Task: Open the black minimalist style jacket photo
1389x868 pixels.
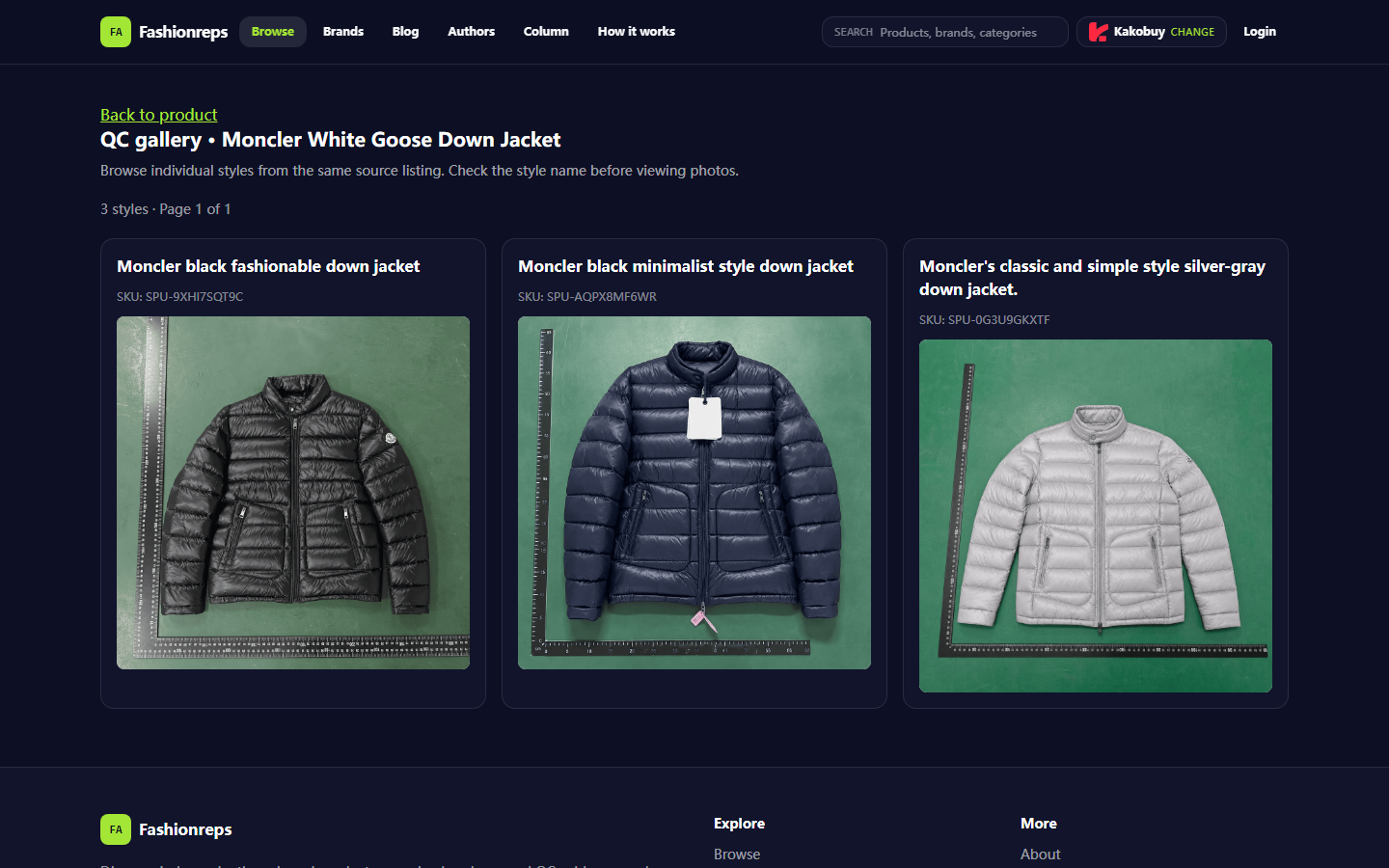Action: [694, 493]
